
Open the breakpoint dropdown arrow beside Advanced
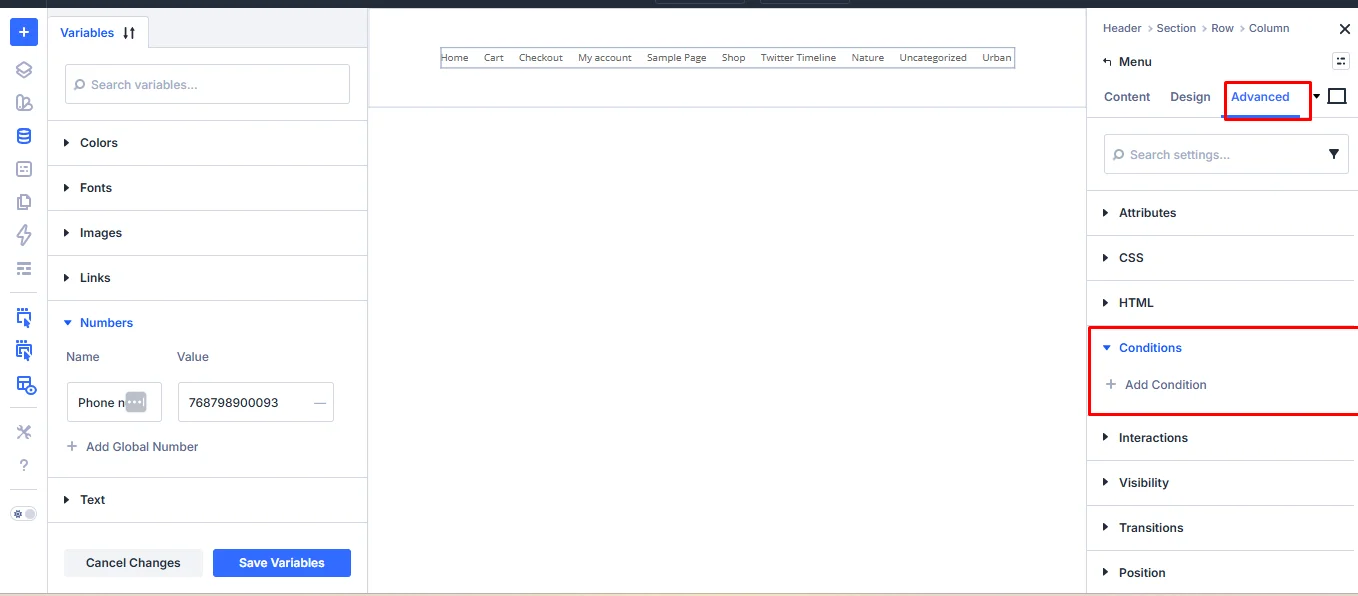coord(1317,97)
